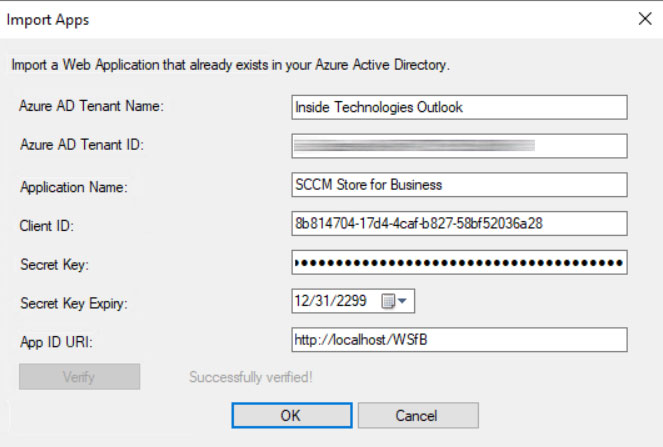Focus the Client ID text box

pyautogui.click(x=459, y=223)
